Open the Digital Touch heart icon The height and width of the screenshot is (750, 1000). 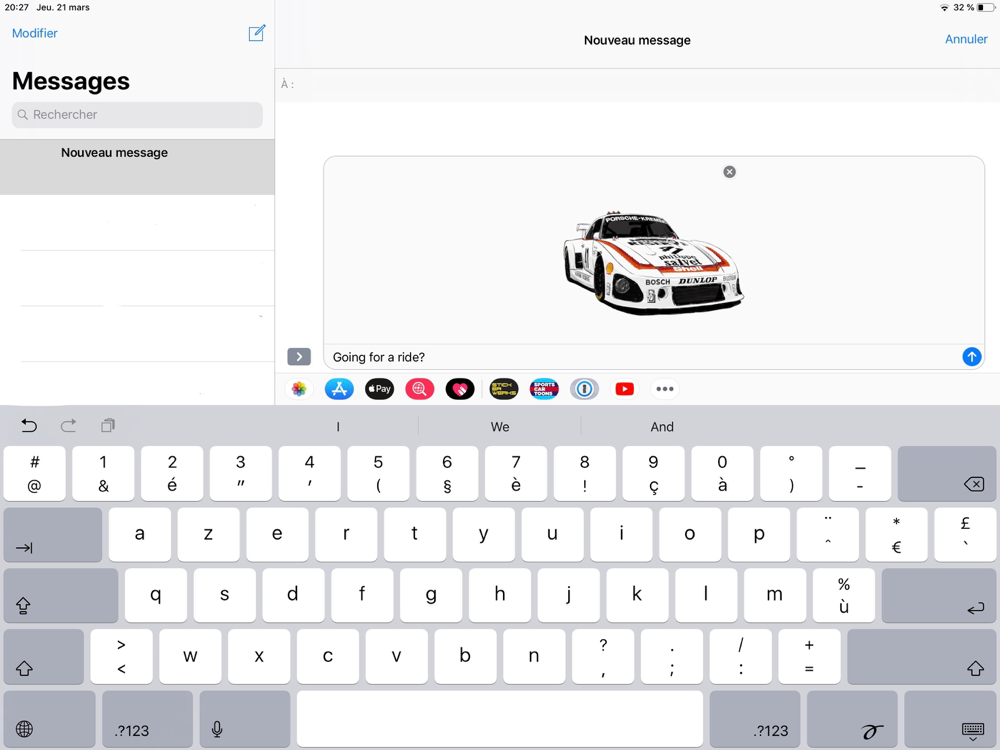tap(460, 389)
